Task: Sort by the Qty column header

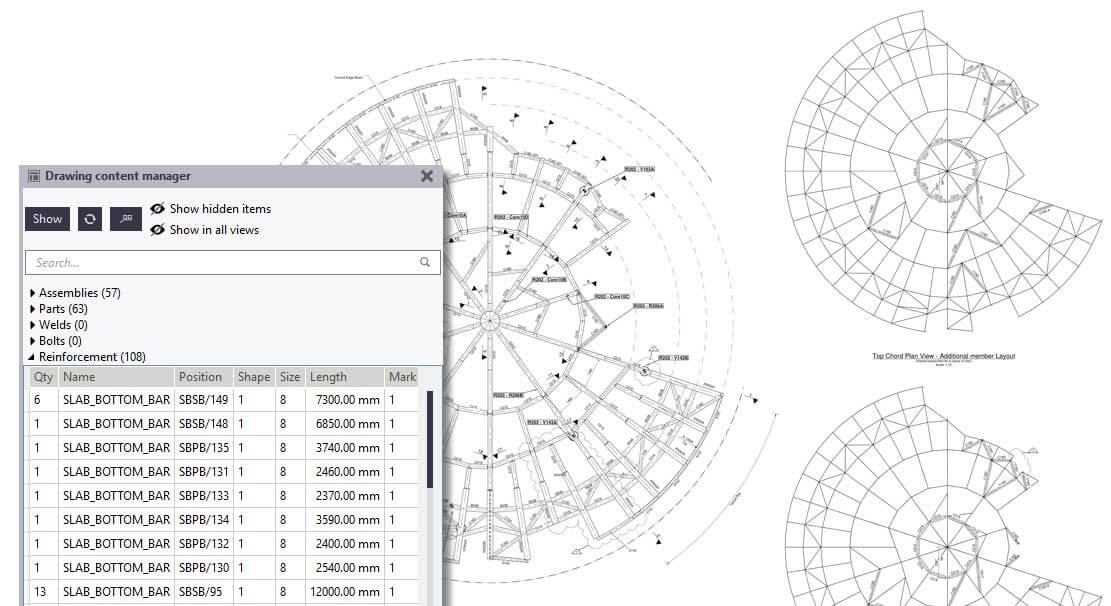Action: tap(43, 377)
